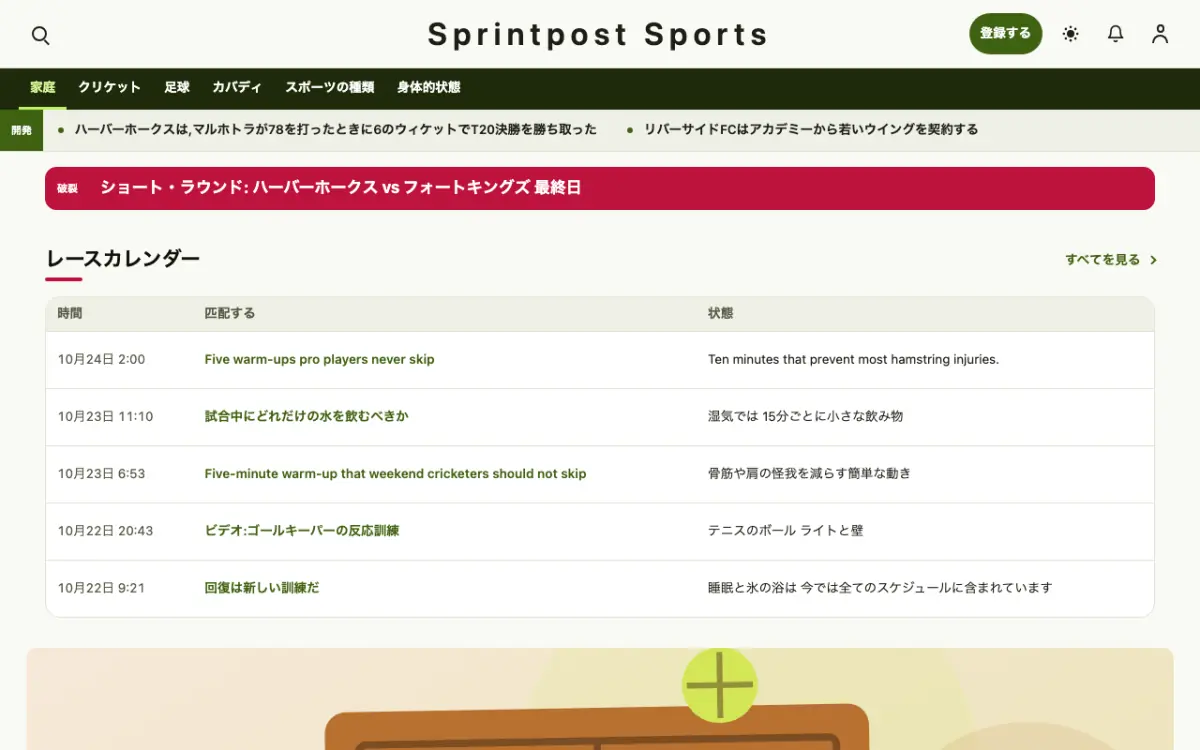1200x750 pixels.
Task: Select the 身体的状態 nav tab
Action: click(429, 88)
